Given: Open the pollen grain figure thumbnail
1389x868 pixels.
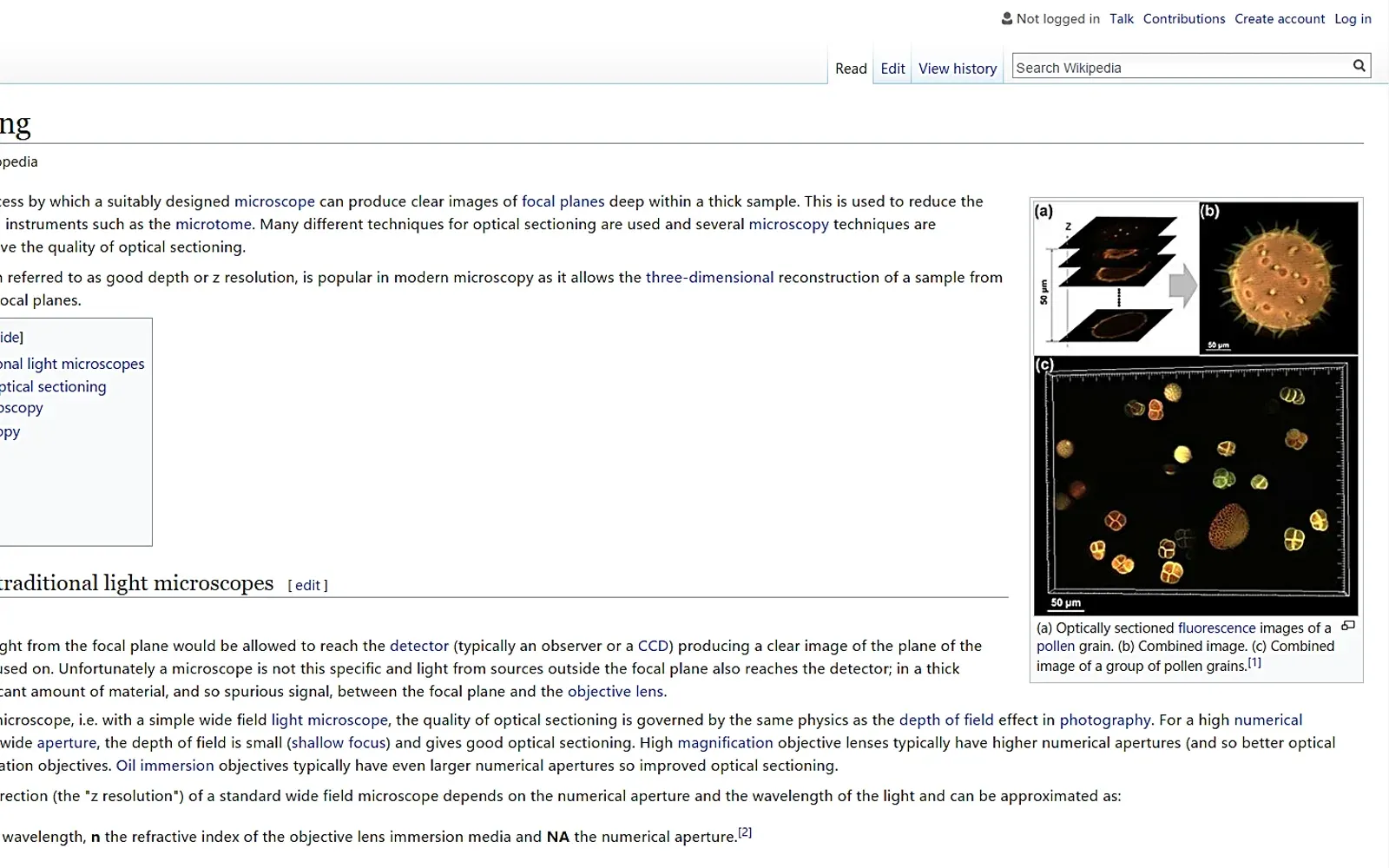Looking at the screenshot, I should [1196, 408].
